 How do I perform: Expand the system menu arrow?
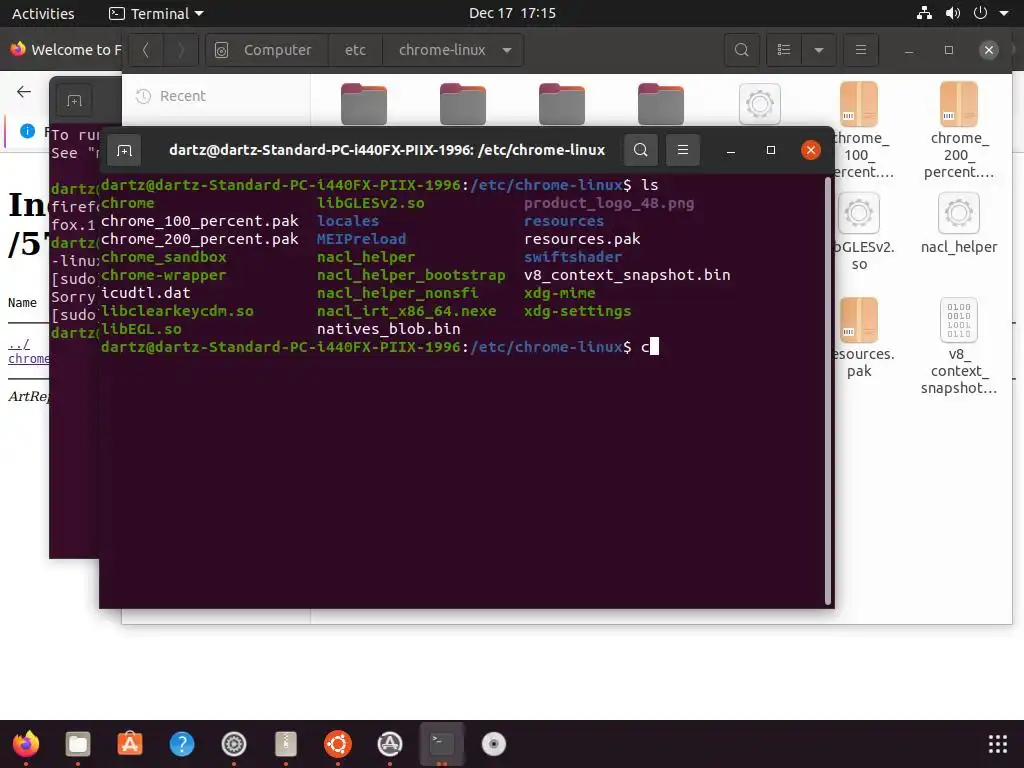[1004, 13]
